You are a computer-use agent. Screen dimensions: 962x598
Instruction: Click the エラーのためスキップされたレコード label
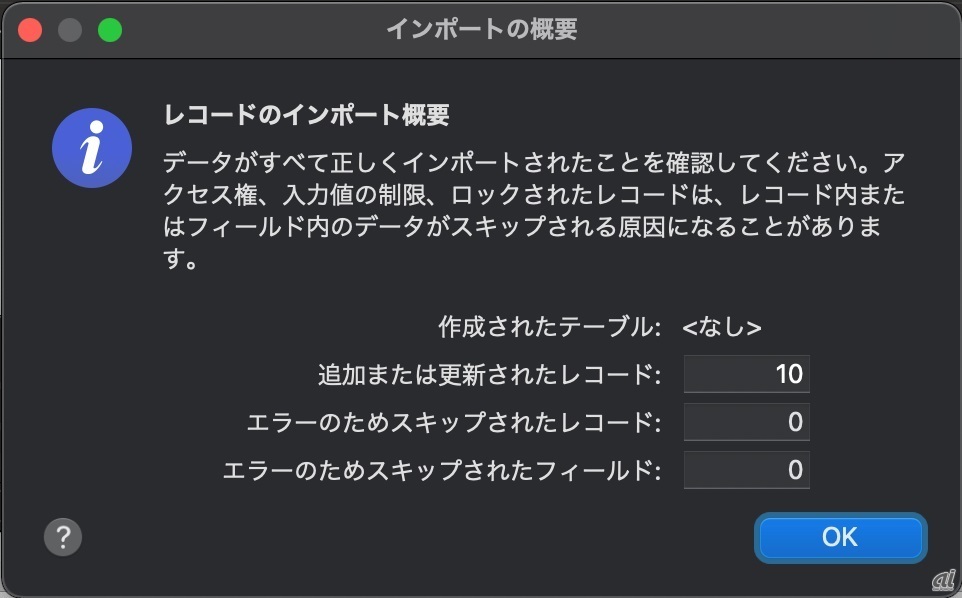coord(453,423)
